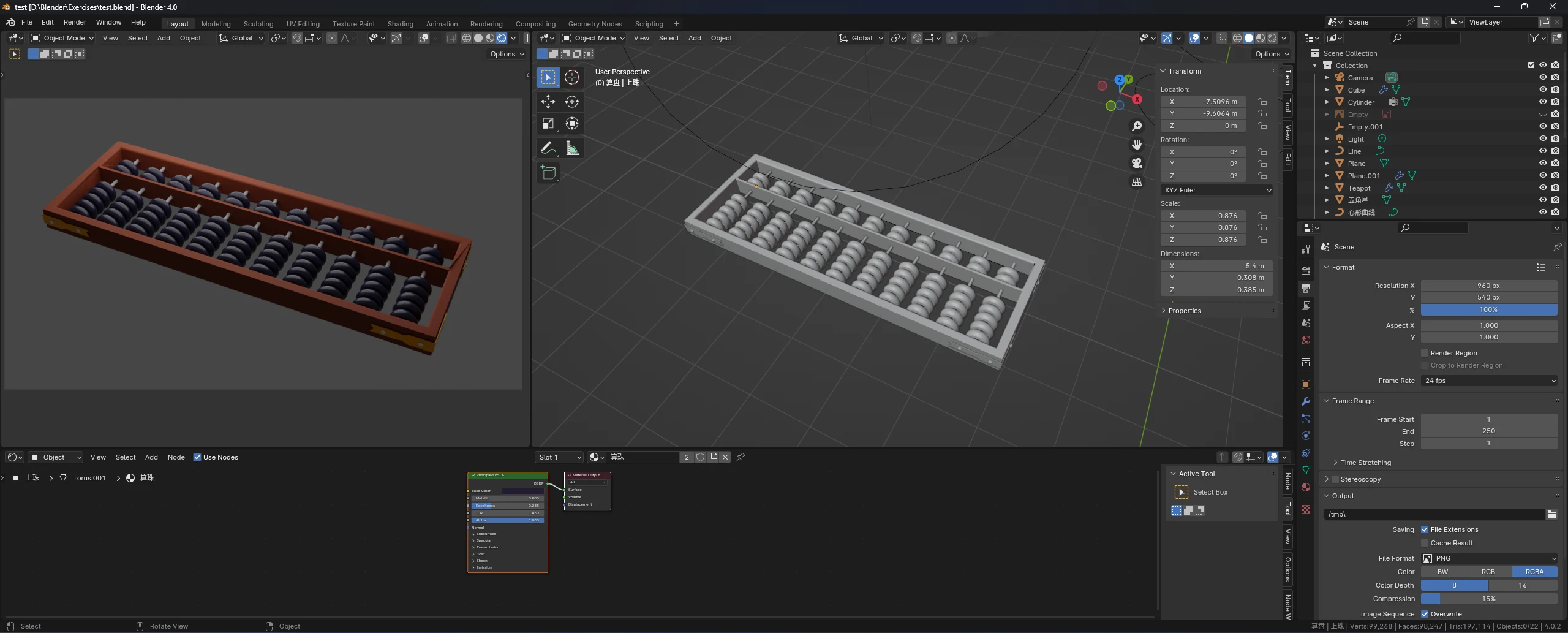
Task: Expand the Properties panel in sidebar
Action: pos(1184,311)
